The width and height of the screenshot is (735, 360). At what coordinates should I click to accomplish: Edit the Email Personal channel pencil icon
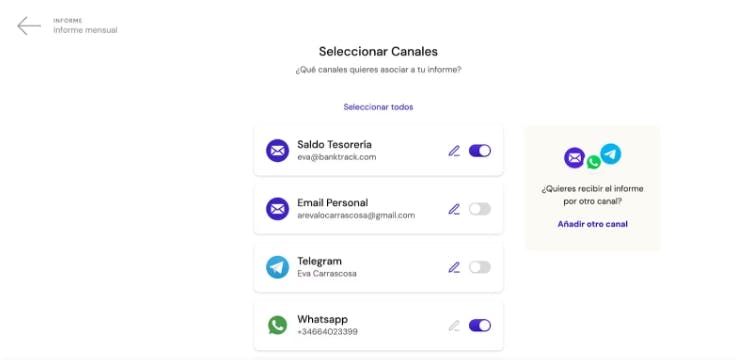click(x=454, y=209)
